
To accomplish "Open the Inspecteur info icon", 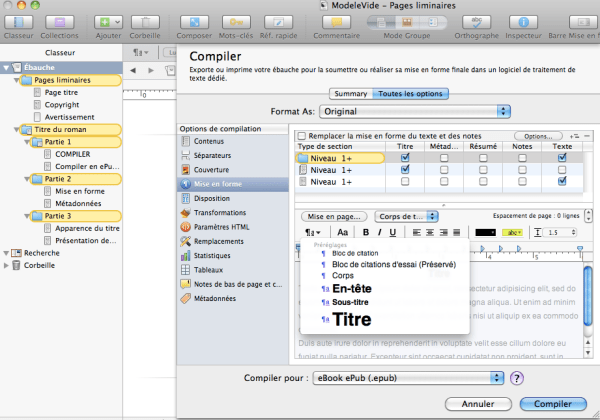I will coord(523,22).
